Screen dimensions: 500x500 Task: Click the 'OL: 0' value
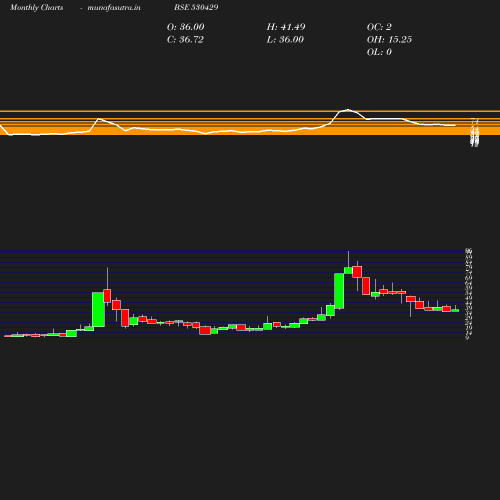379,52
